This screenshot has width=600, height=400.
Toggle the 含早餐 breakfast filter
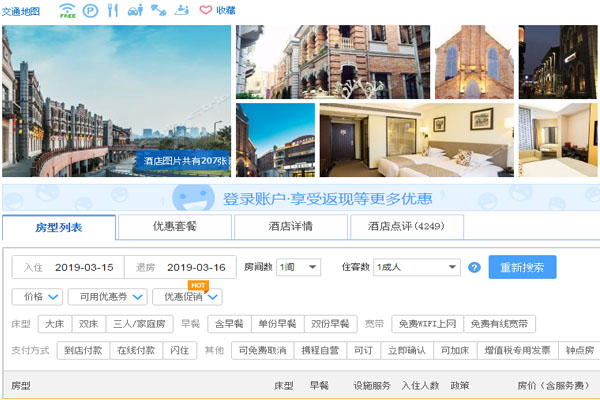pos(229,324)
